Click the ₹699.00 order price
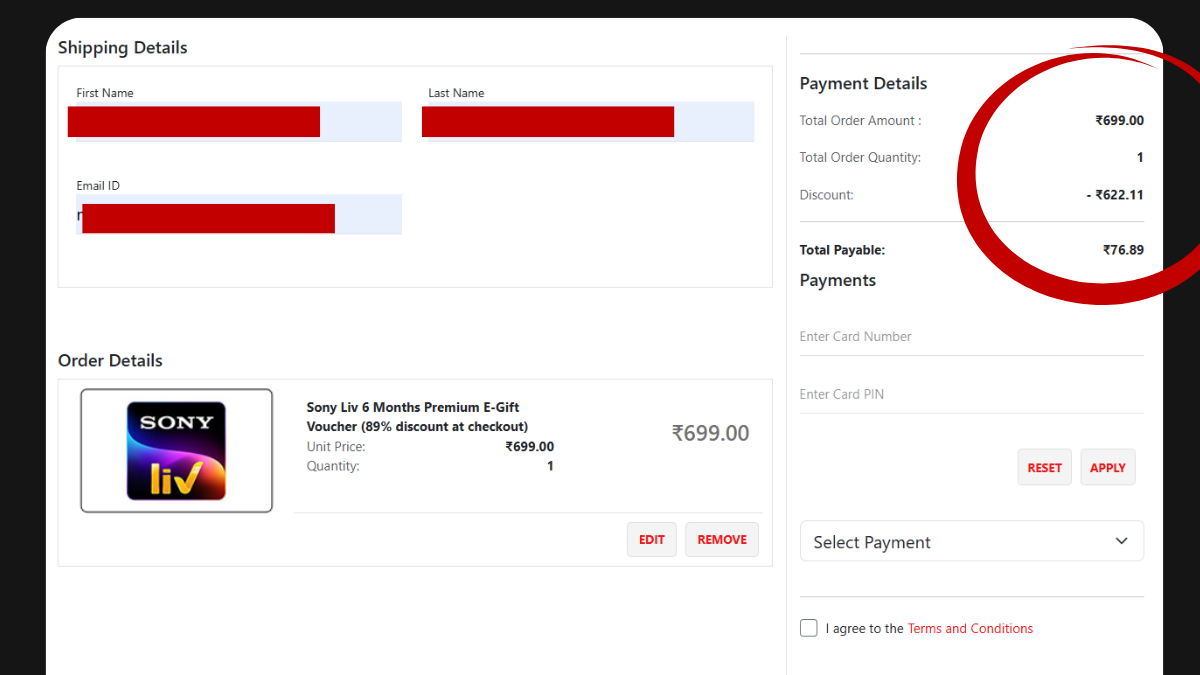The image size is (1200, 675). tap(711, 433)
